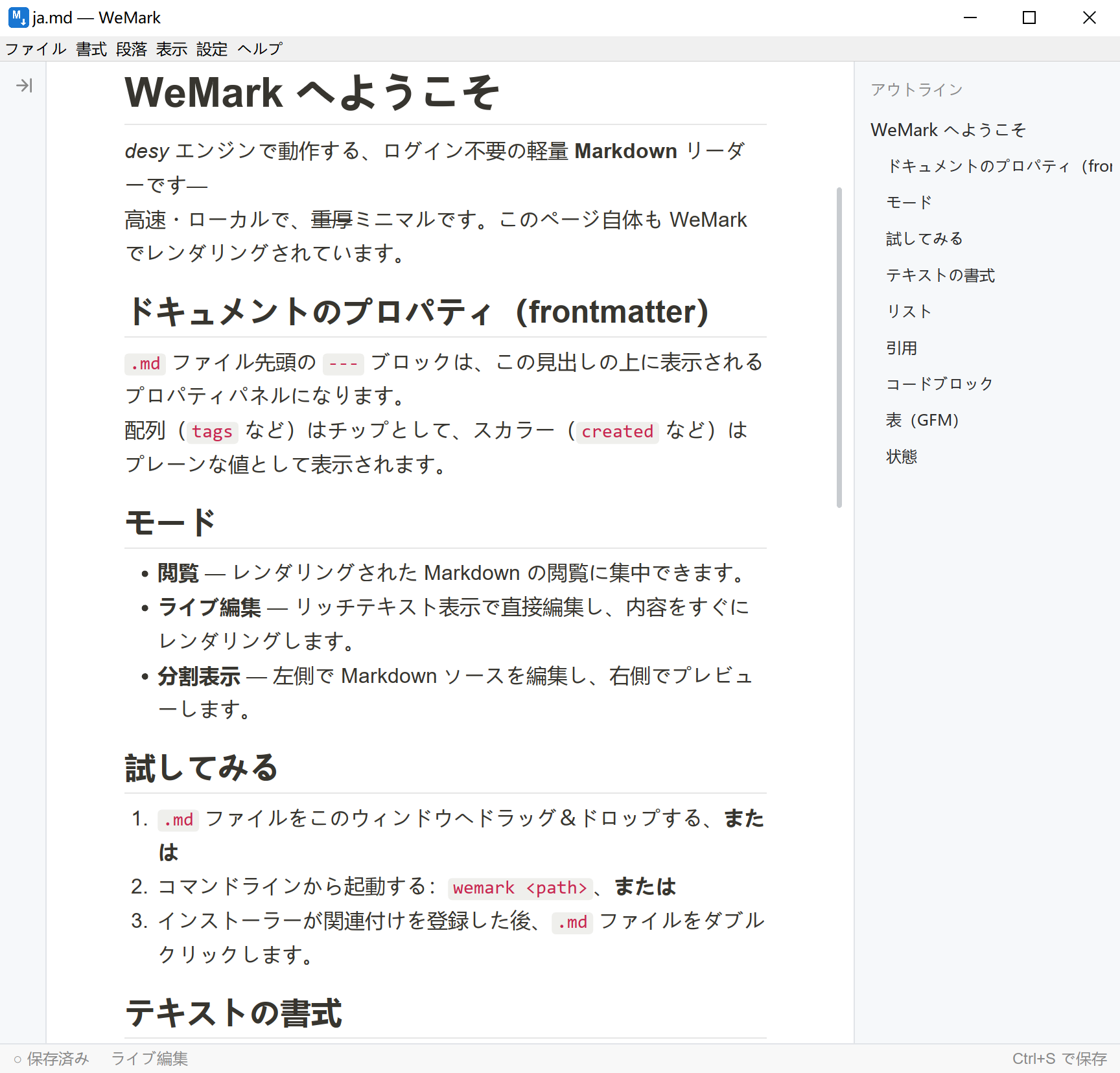Go to テキストの書式 in outline

[x=940, y=275]
